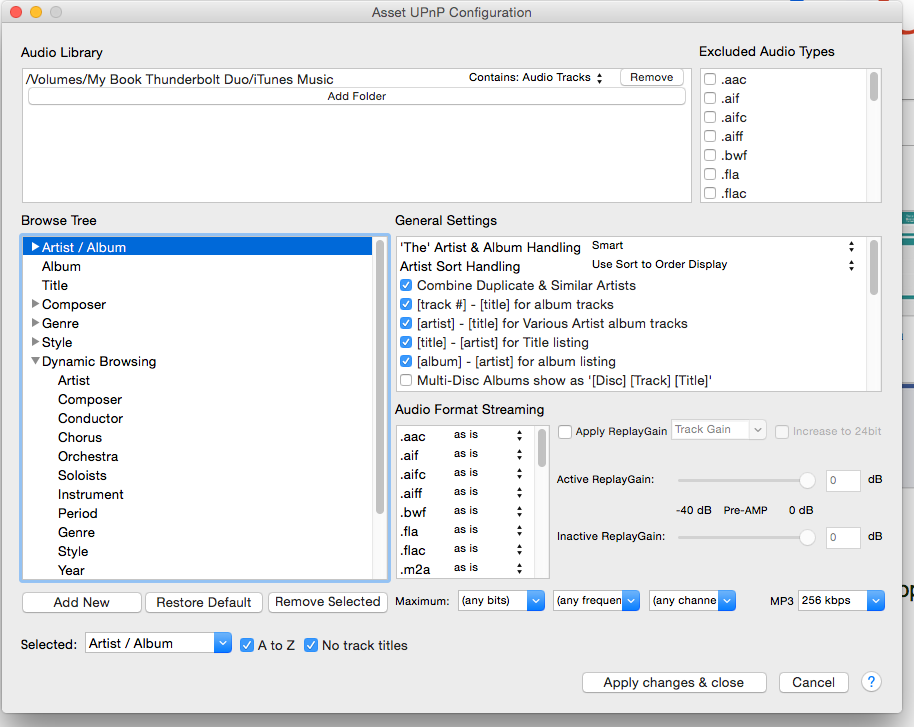Select Soloists under Dynamic Browsing
Screen dimensions: 914x727
click(82, 475)
